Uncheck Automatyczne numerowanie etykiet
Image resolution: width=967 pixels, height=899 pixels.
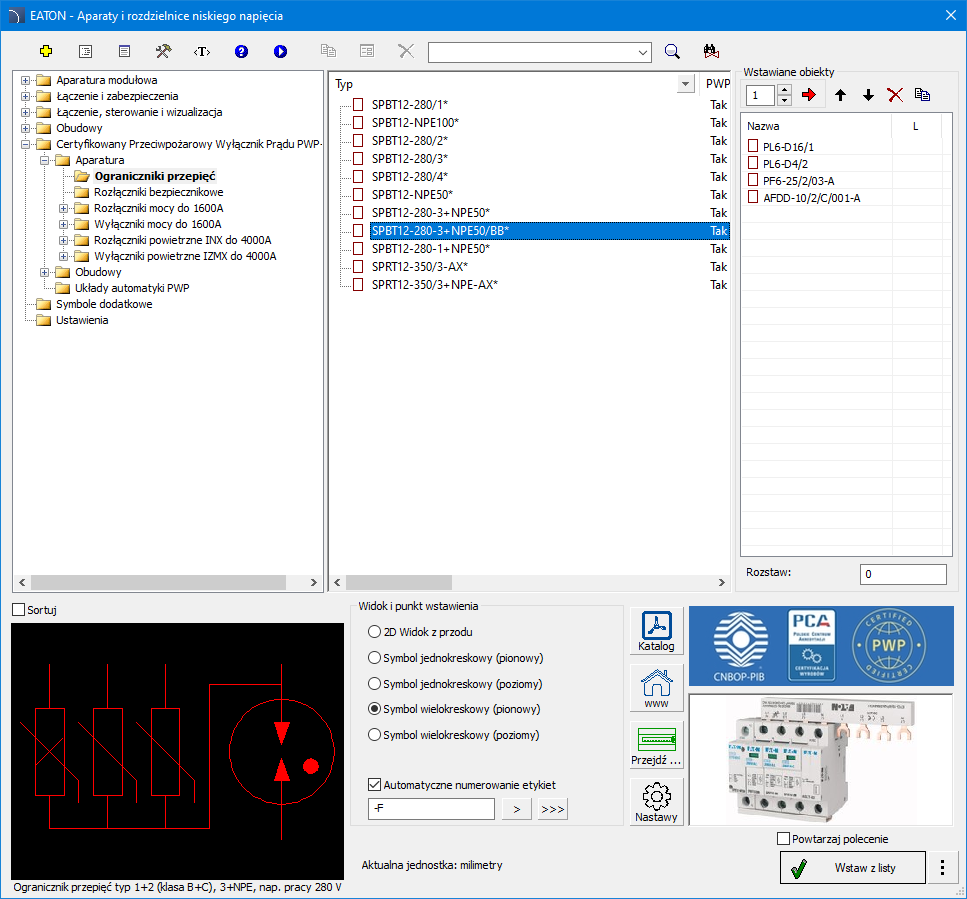376,785
